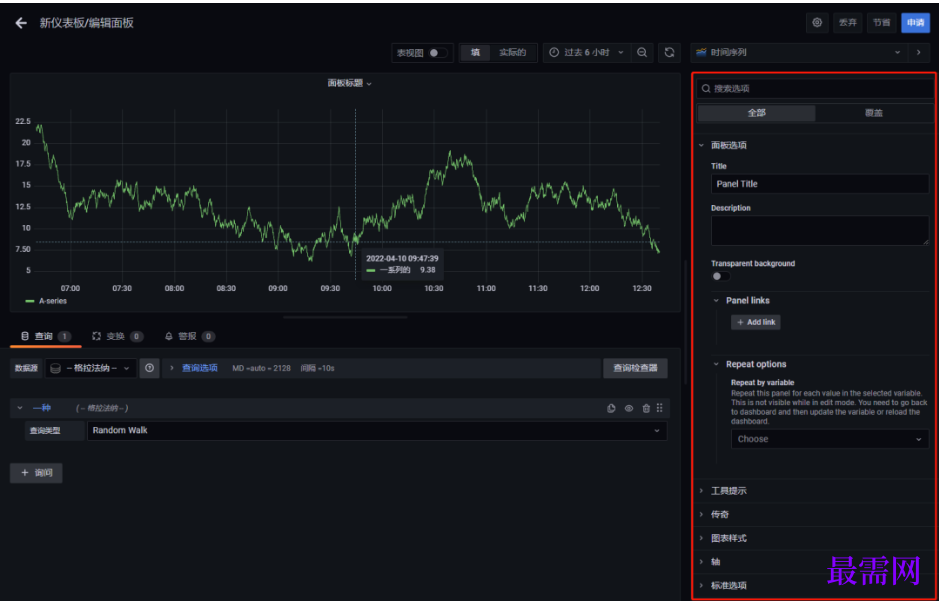The height and width of the screenshot is (602, 939).
Task: Delete the query with trash icon
Action: pyautogui.click(x=645, y=408)
